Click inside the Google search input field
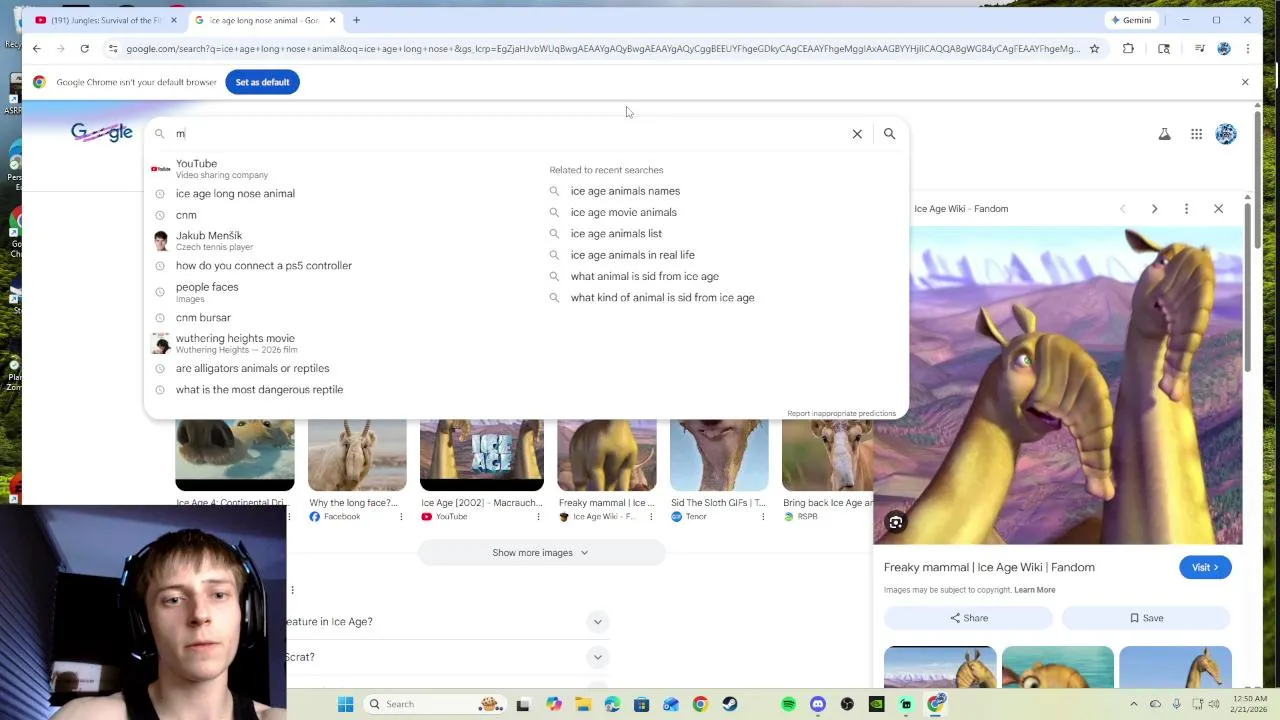1280x720 pixels. (510, 133)
